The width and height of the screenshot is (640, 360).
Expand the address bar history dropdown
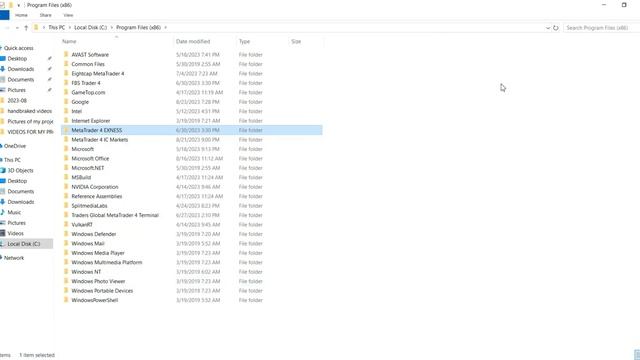click(548, 28)
